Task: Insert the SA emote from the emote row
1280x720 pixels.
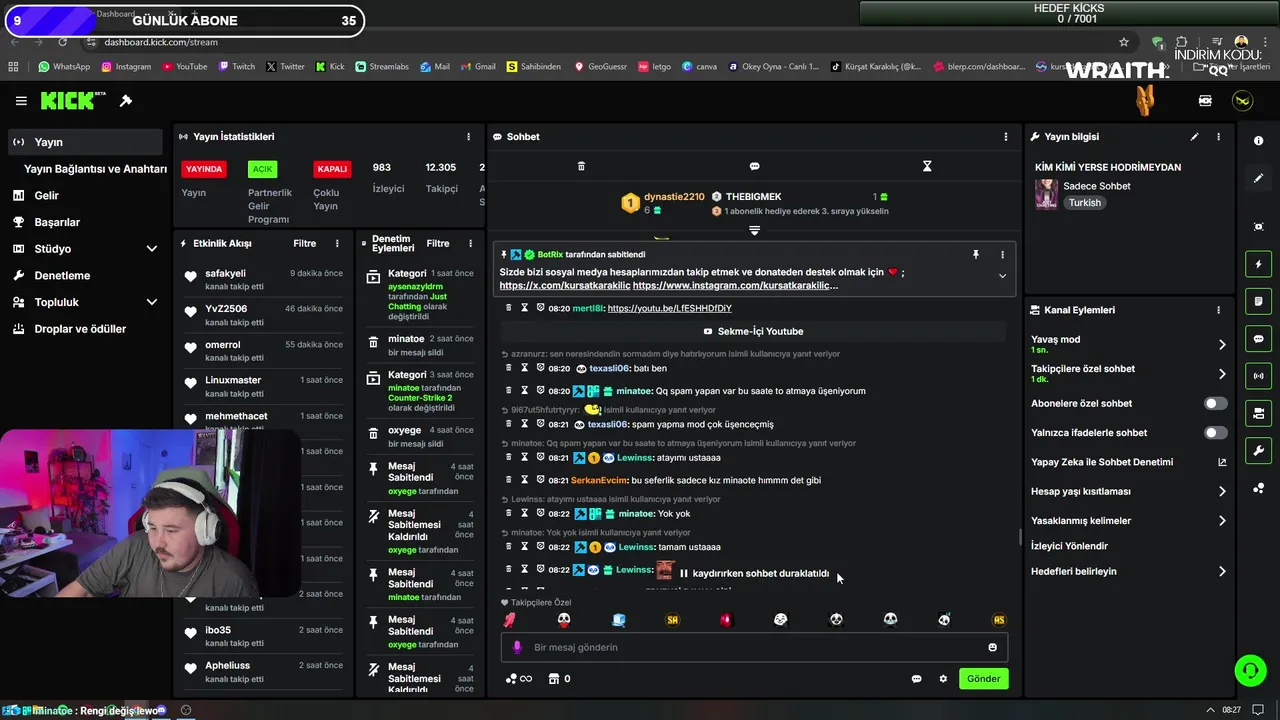Action: click(672, 620)
